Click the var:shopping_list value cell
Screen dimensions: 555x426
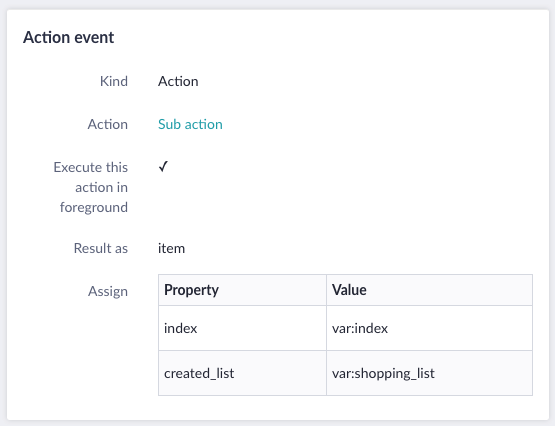tap(429, 373)
